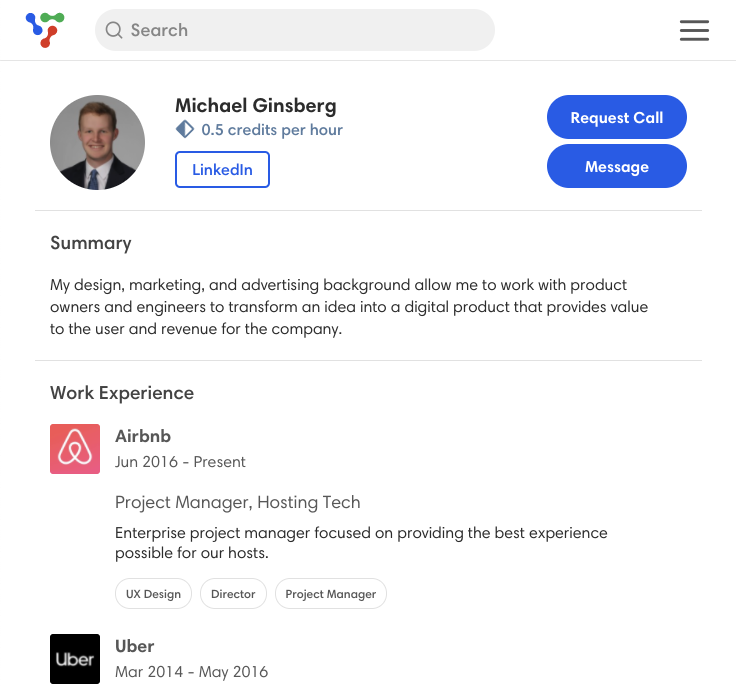Request a call with Michael
The width and height of the screenshot is (736, 688).
pos(617,117)
